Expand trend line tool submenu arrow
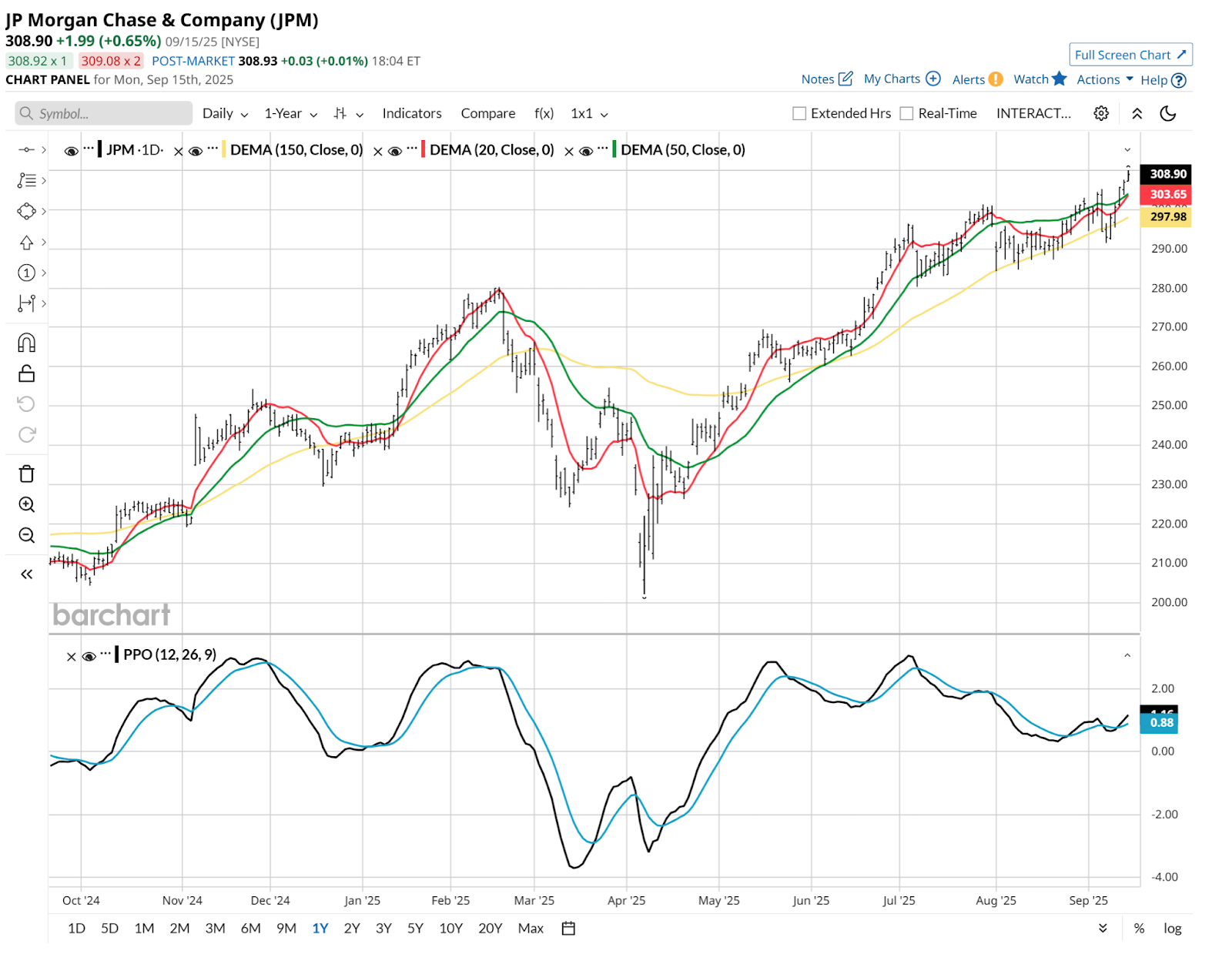The width and height of the screenshot is (1232, 954). [x=44, y=149]
